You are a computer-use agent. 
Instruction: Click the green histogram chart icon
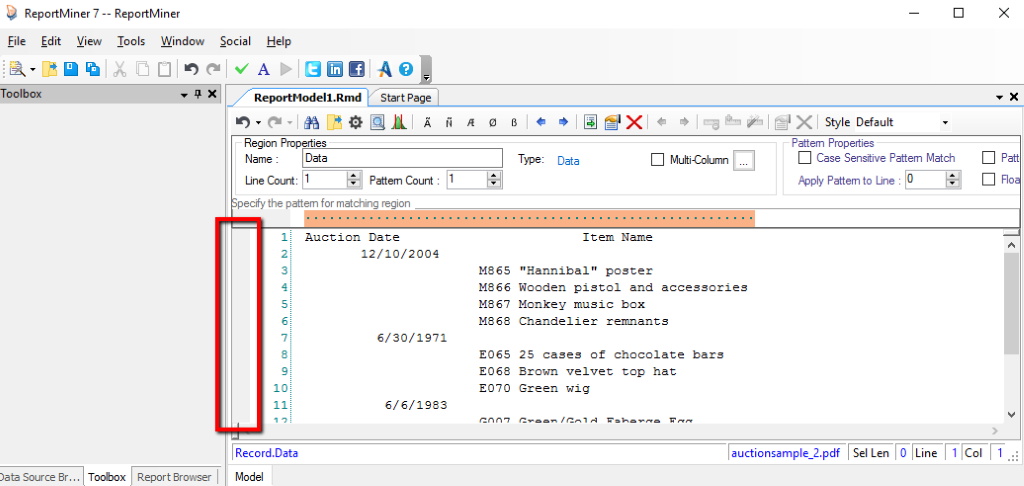[399, 122]
